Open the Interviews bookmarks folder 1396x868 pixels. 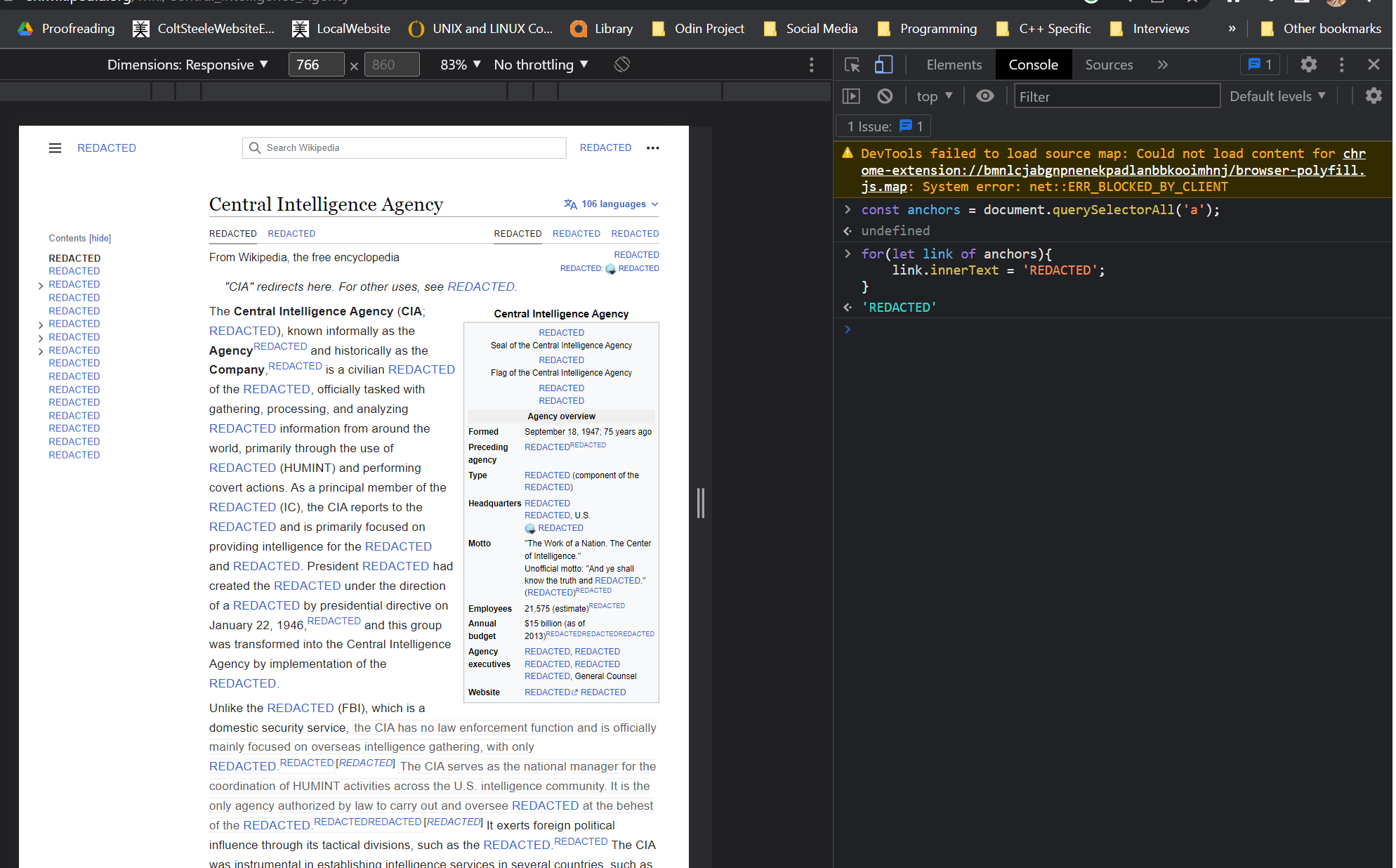click(x=1150, y=29)
